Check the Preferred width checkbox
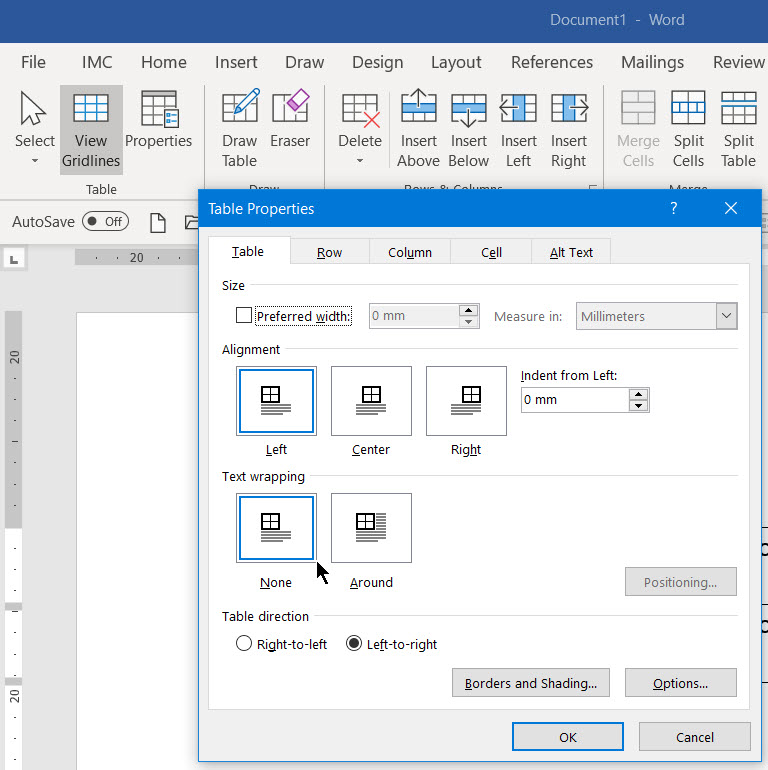The image size is (768, 770). [x=244, y=315]
